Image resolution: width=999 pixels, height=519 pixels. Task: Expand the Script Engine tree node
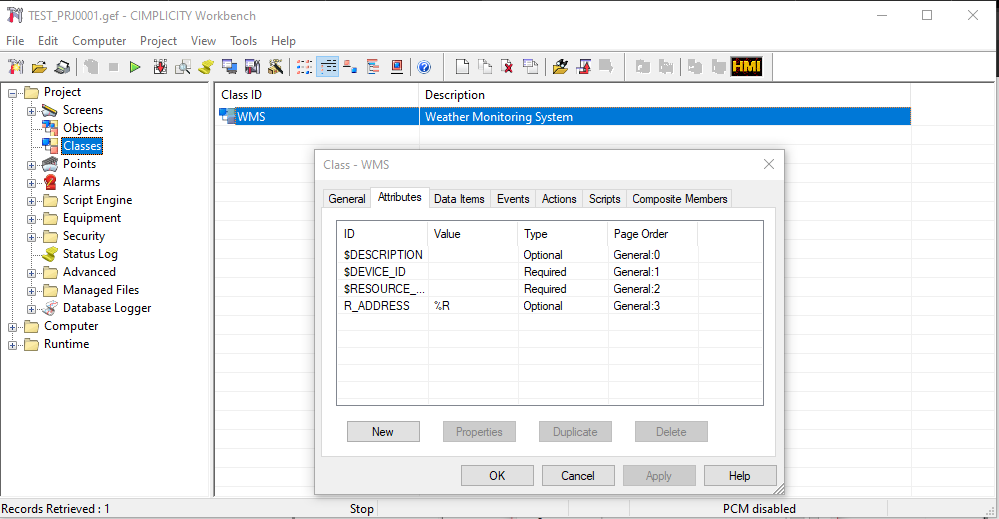coord(31,201)
